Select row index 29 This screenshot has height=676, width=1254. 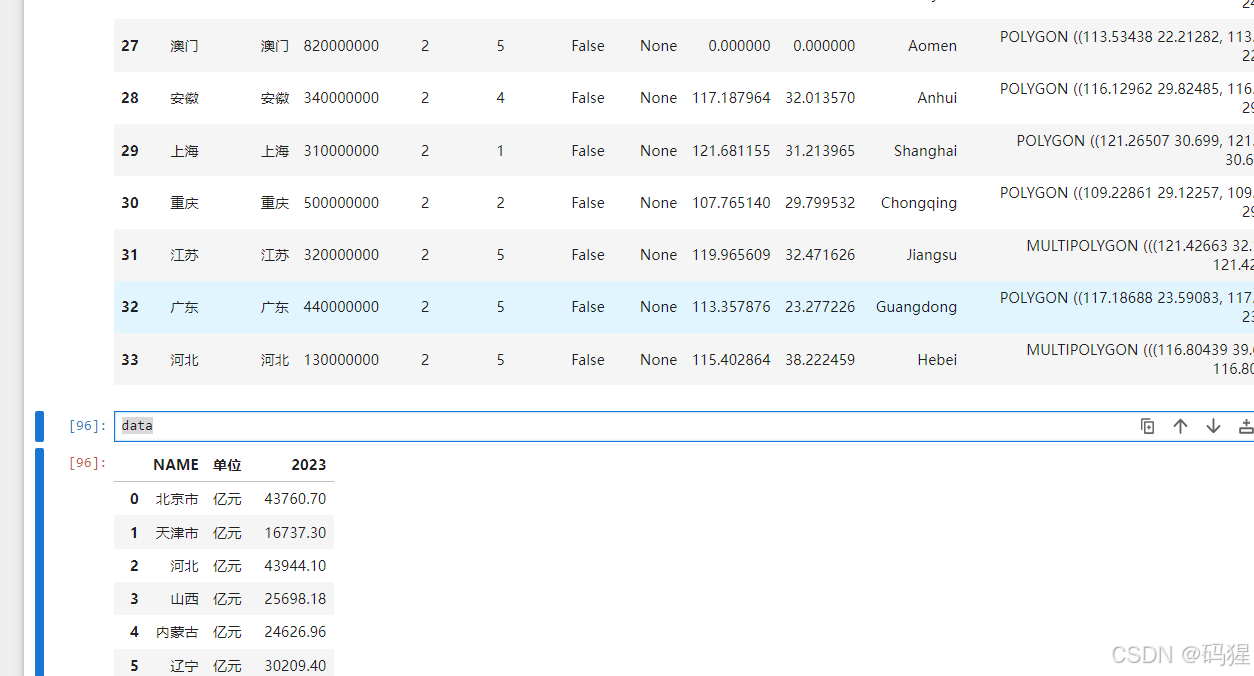[130, 151]
